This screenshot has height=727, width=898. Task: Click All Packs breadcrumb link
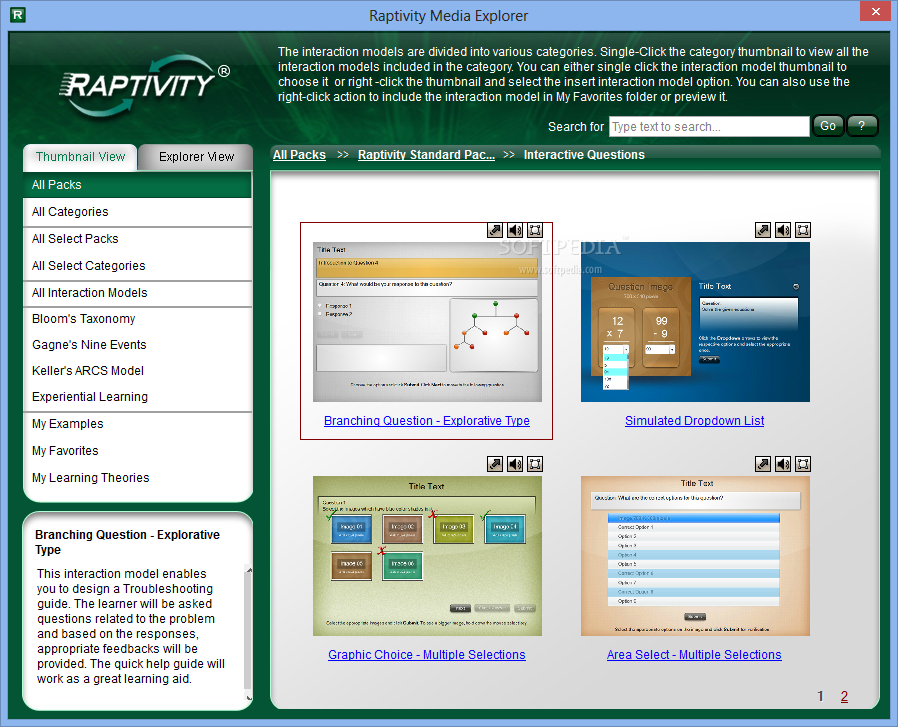tap(299, 155)
